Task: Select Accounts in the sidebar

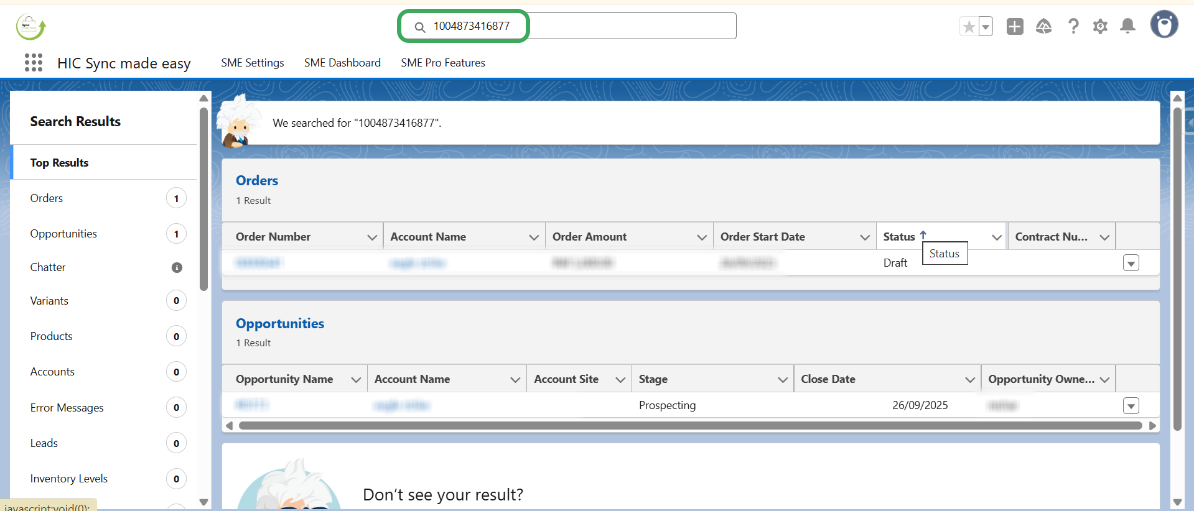Action: (104, 372)
